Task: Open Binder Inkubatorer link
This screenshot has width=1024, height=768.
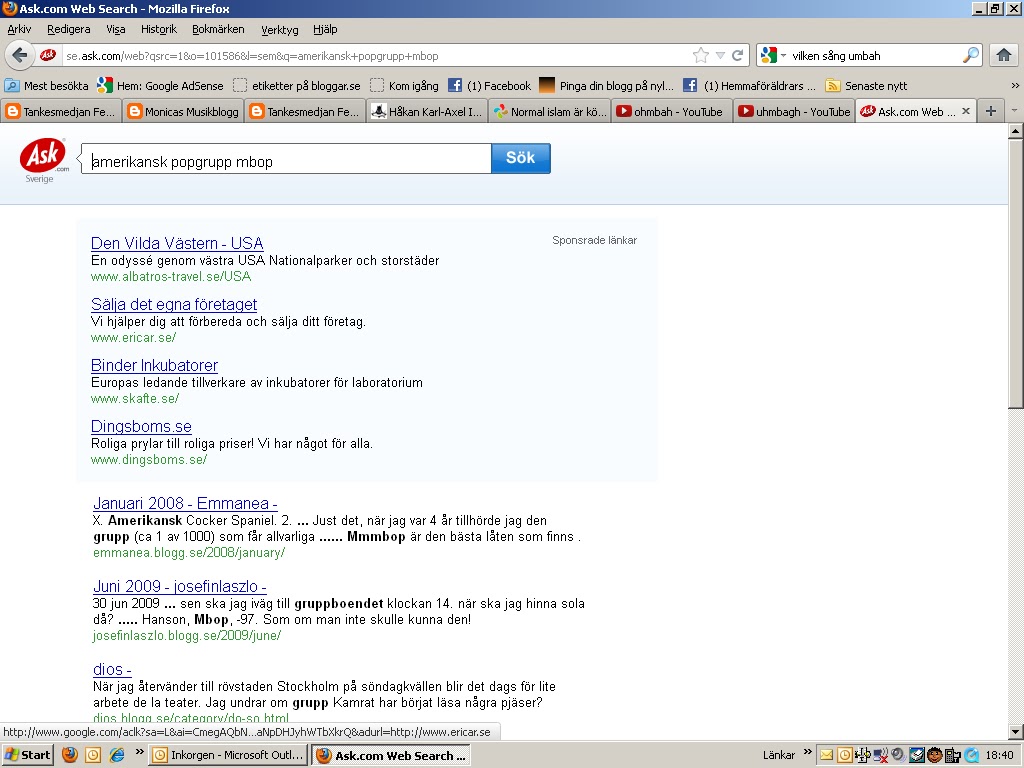Action: tap(154, 365)
